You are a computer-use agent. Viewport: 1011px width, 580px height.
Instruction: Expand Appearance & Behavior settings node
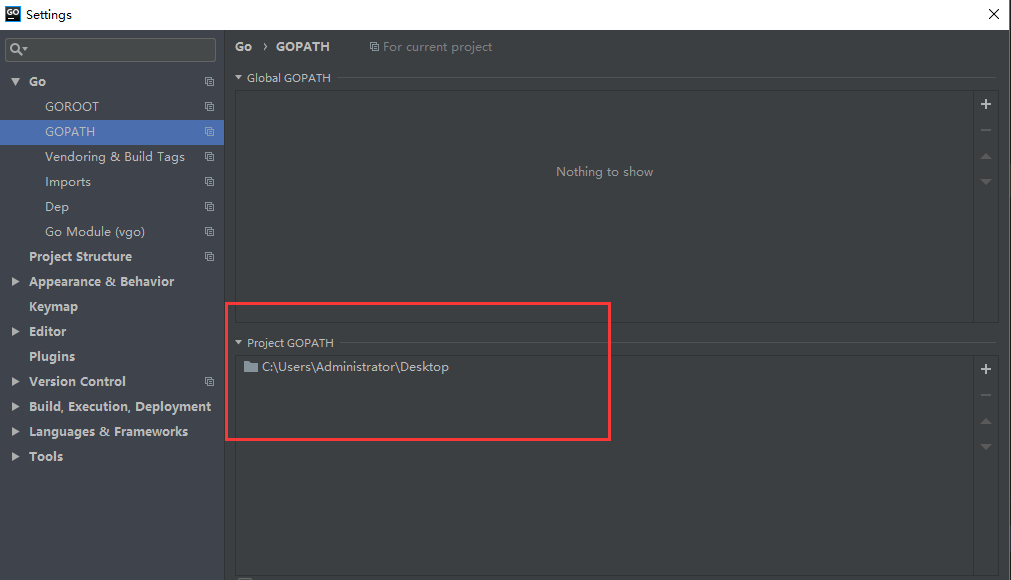click(15, 282)
